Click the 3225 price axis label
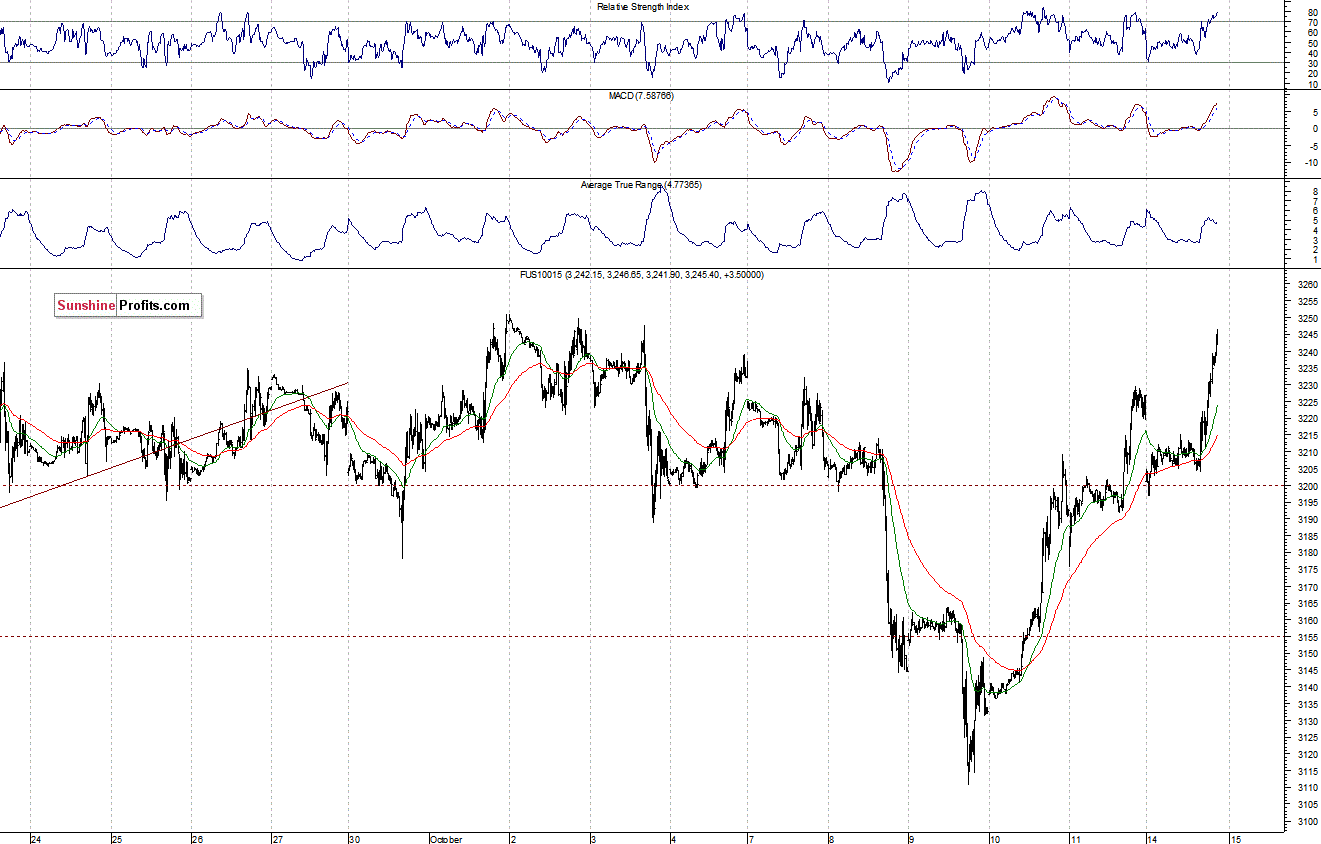 (x=1307, y=403)
